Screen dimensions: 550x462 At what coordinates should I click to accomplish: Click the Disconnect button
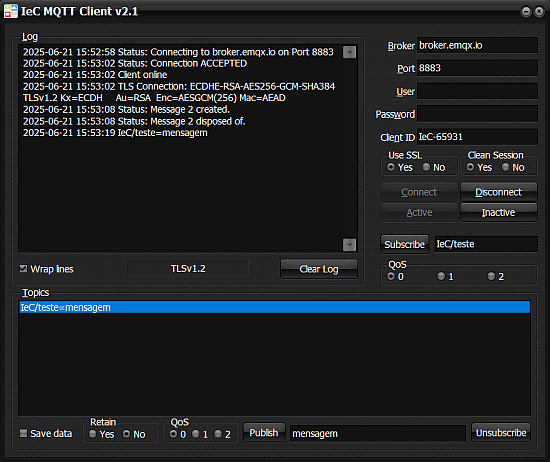click(x=498, y=192)
